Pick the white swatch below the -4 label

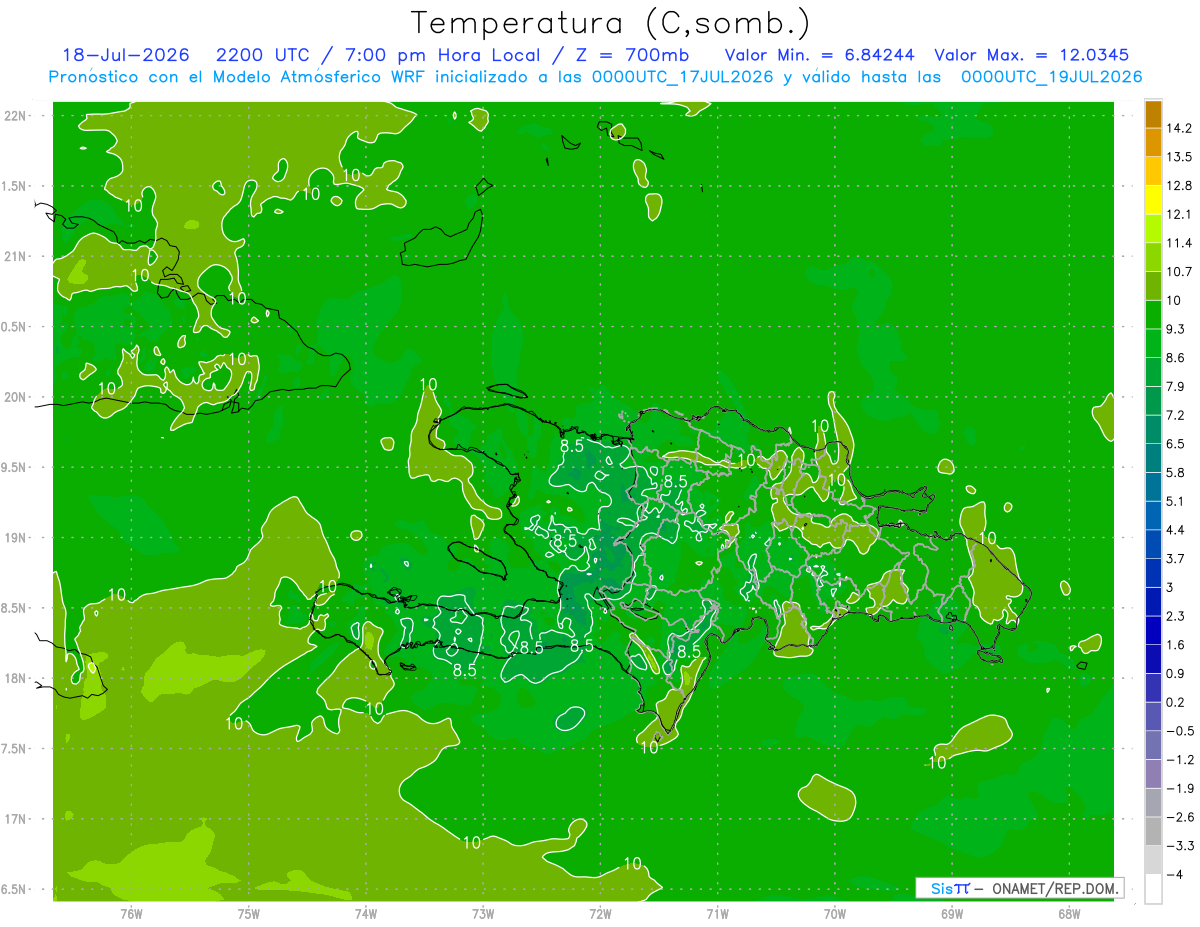tap(1153, 889)
